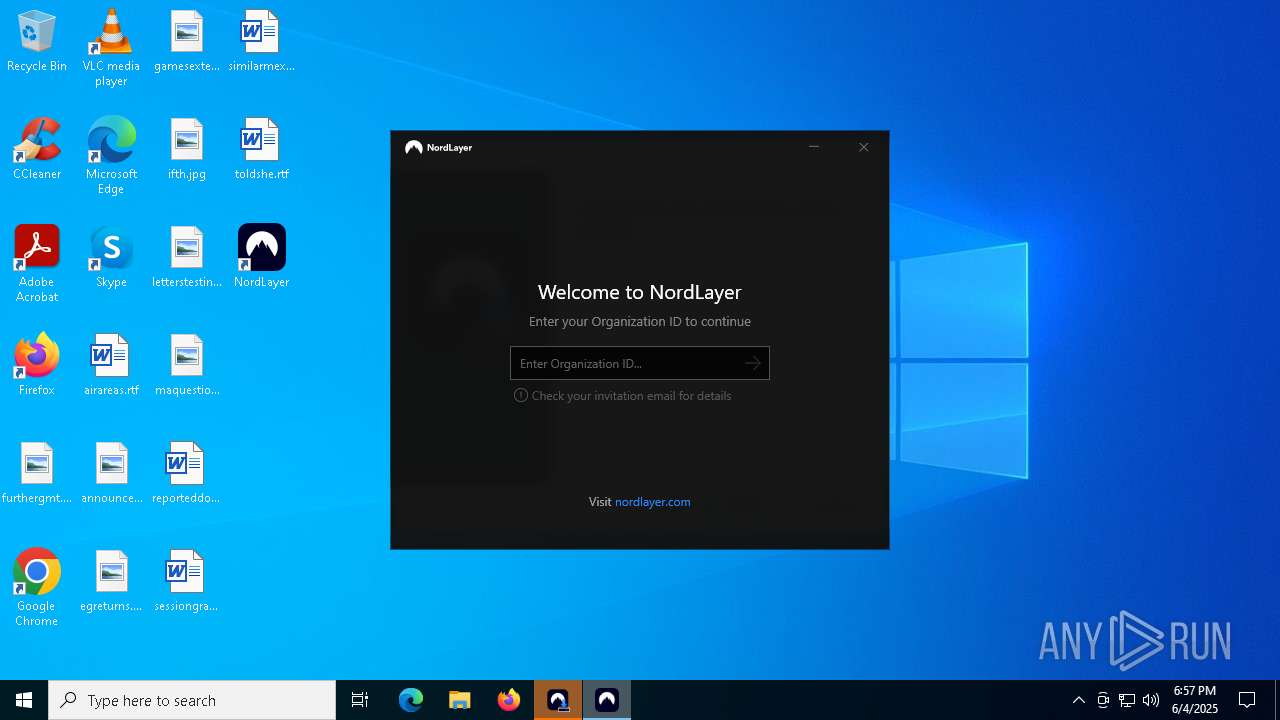Select the NordLayer desktop shortcut
Screen dimensions: 1280x720
tap(261, 258)
